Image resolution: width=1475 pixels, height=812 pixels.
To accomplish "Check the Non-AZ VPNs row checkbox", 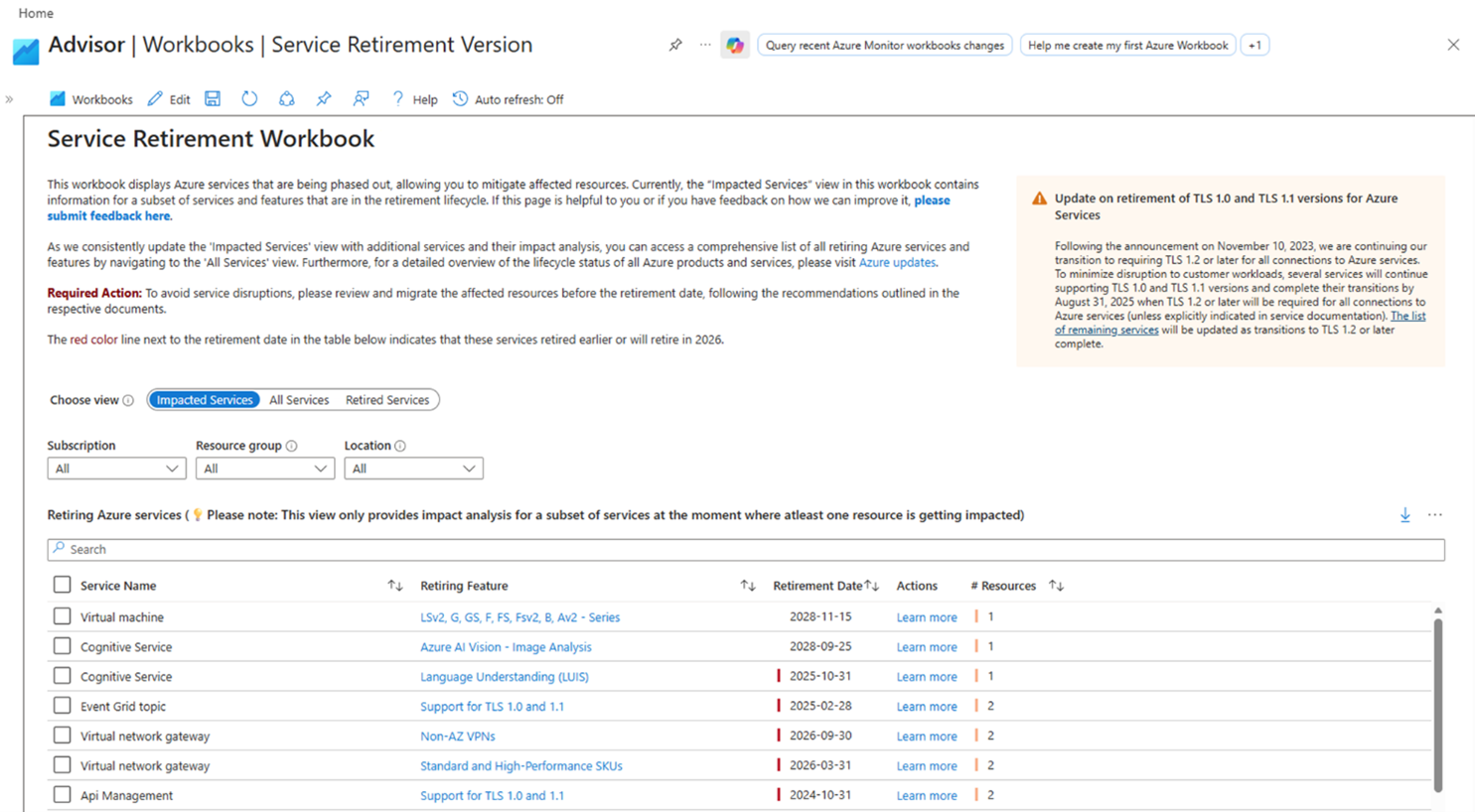I will tap(62, 736).
